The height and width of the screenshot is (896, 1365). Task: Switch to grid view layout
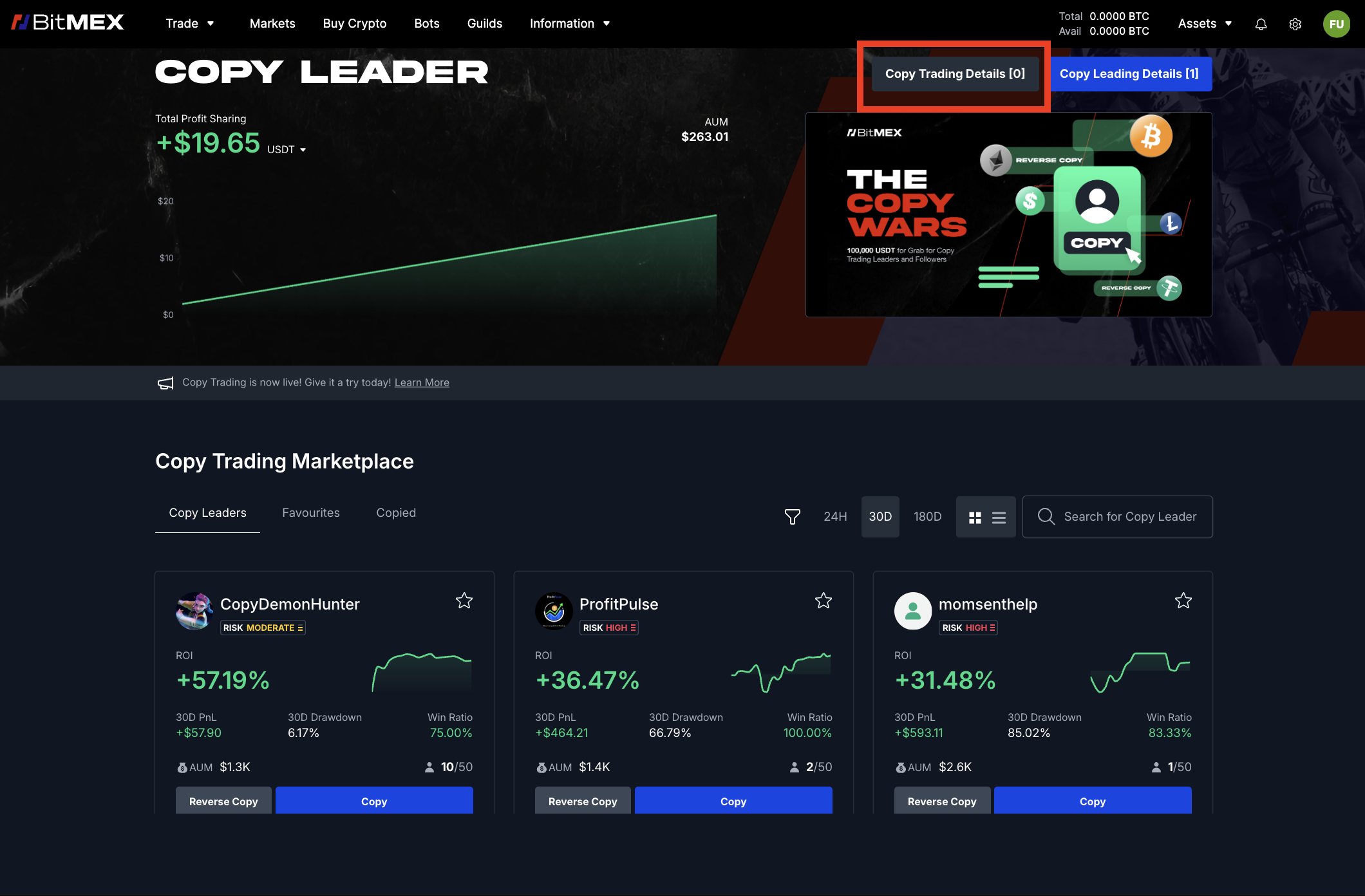[x=975, y=518]
